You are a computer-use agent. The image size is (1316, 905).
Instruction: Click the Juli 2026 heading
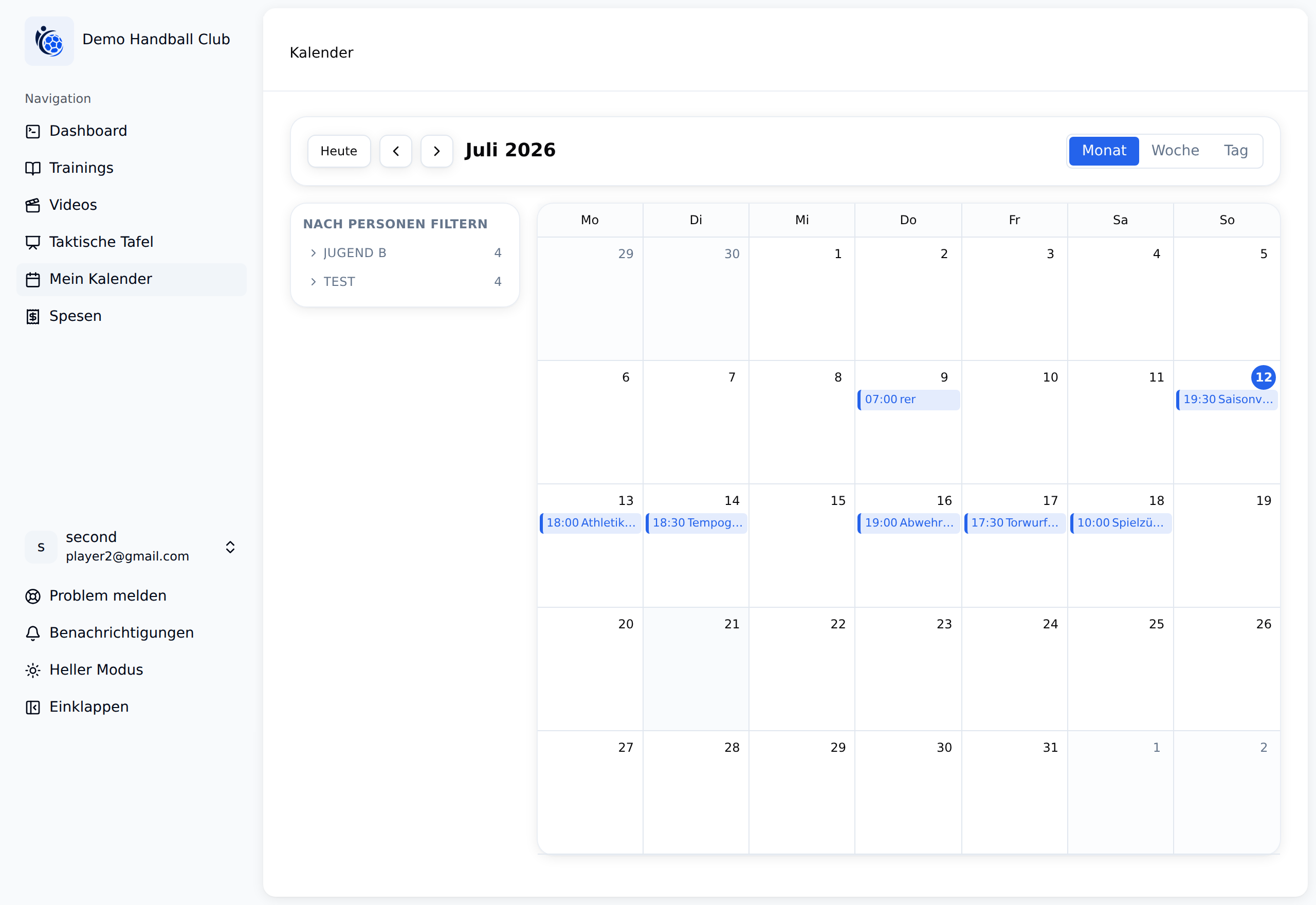coord(510,150)
